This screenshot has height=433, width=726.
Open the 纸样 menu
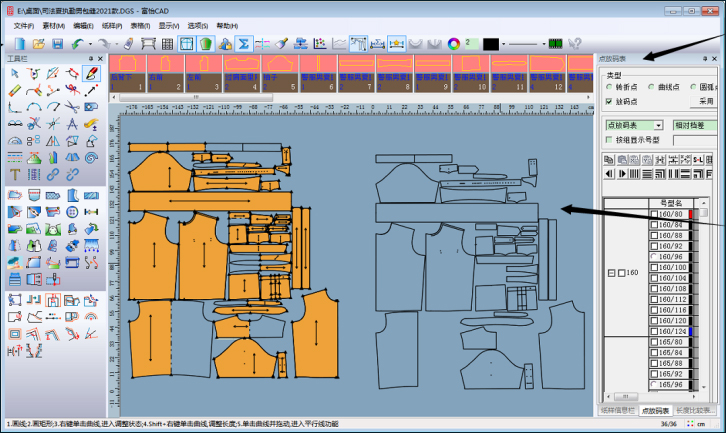click(110, 25)
